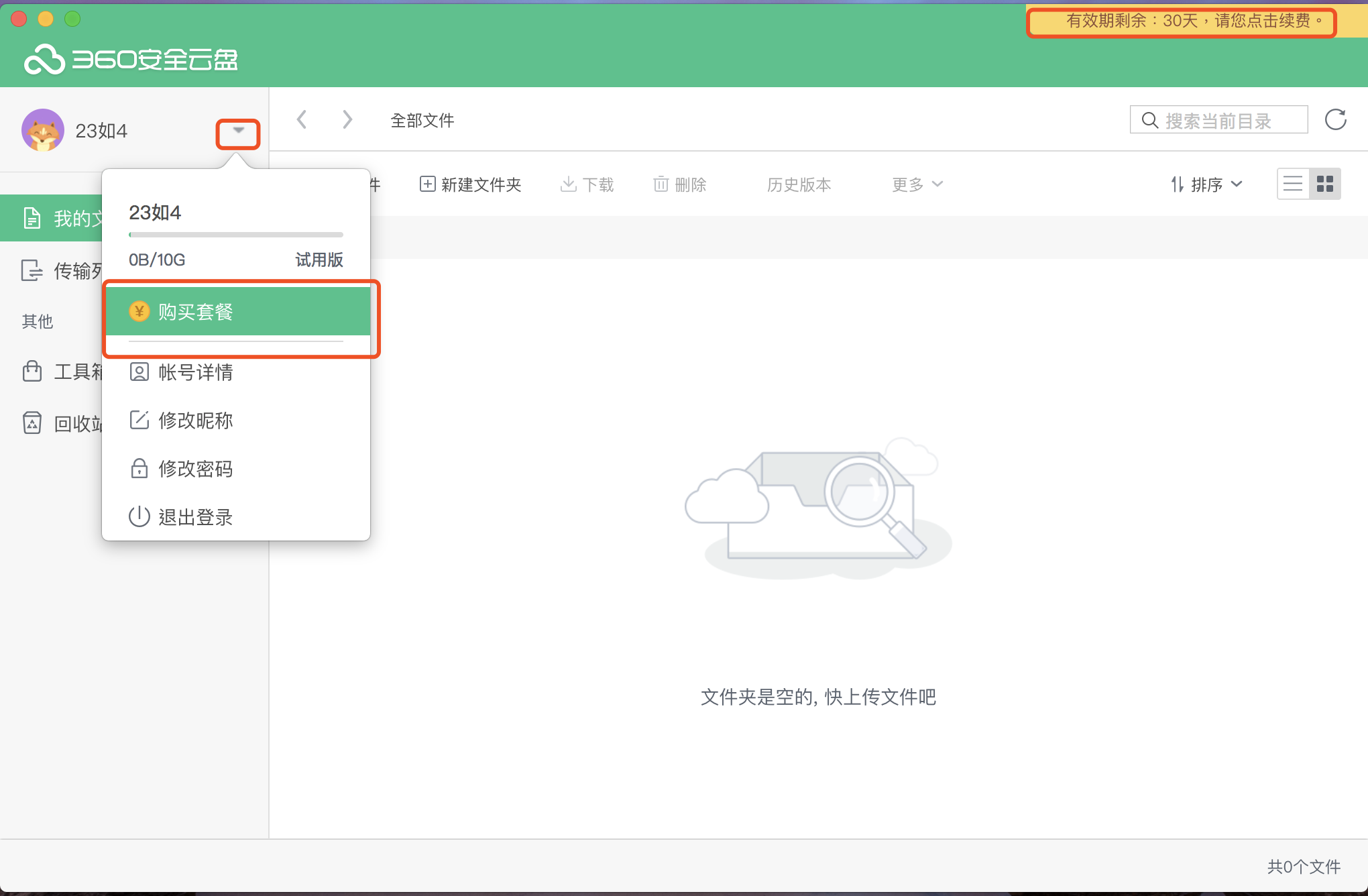Select 购买套餐 in the account menu

tap(238, 311)
